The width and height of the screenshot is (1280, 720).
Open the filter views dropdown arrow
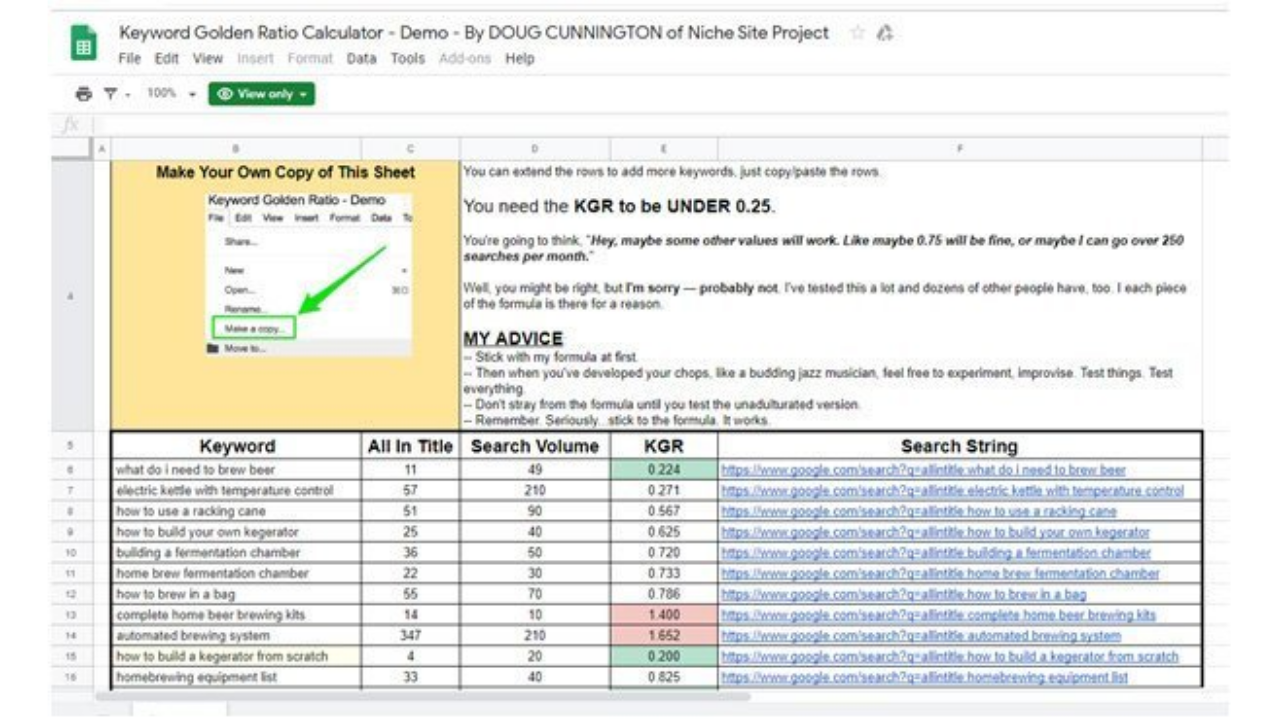click(128, 94)
